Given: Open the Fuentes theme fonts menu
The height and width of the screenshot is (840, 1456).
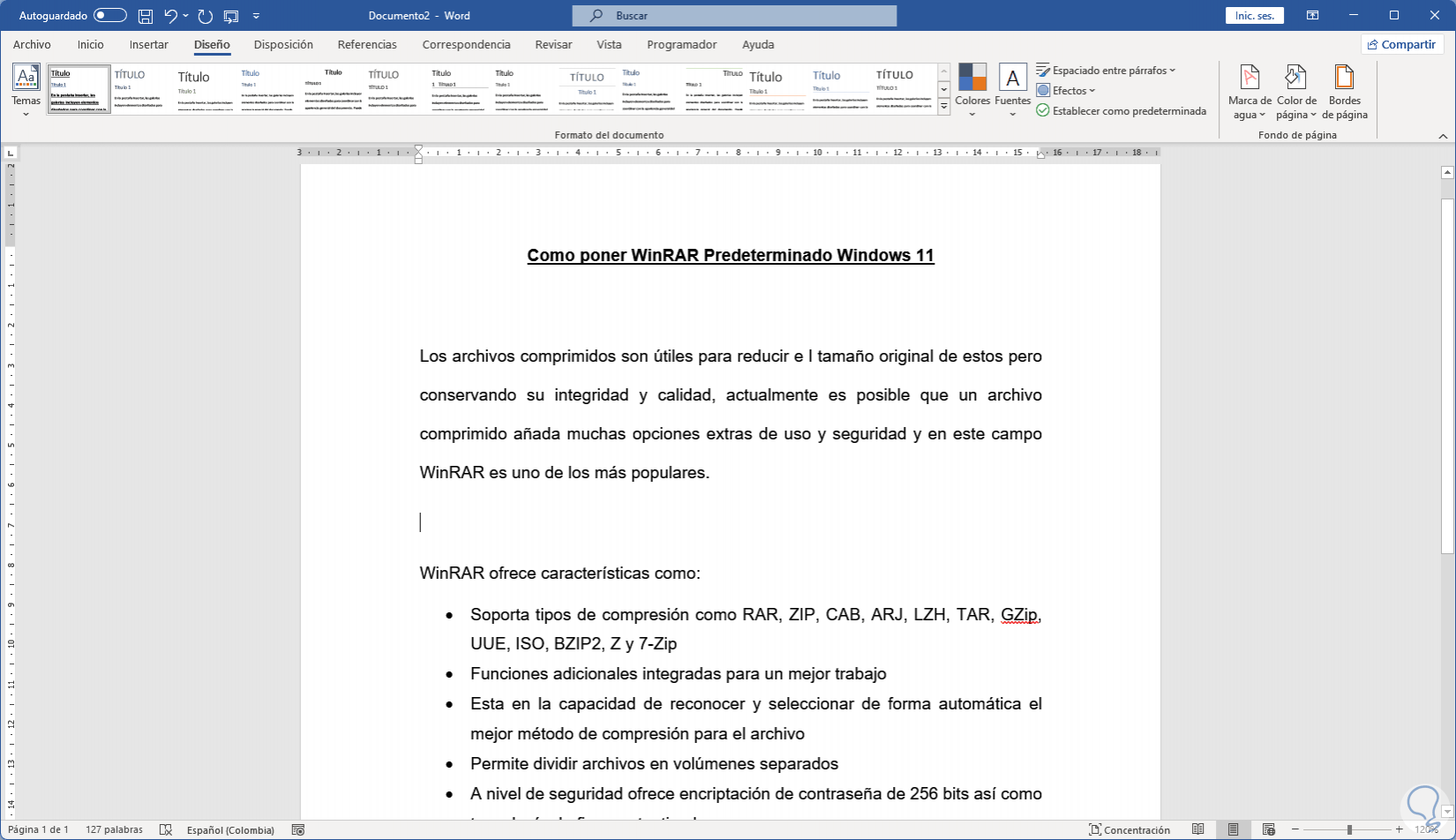Looking at the screenshot, I should pos(1012,90).
